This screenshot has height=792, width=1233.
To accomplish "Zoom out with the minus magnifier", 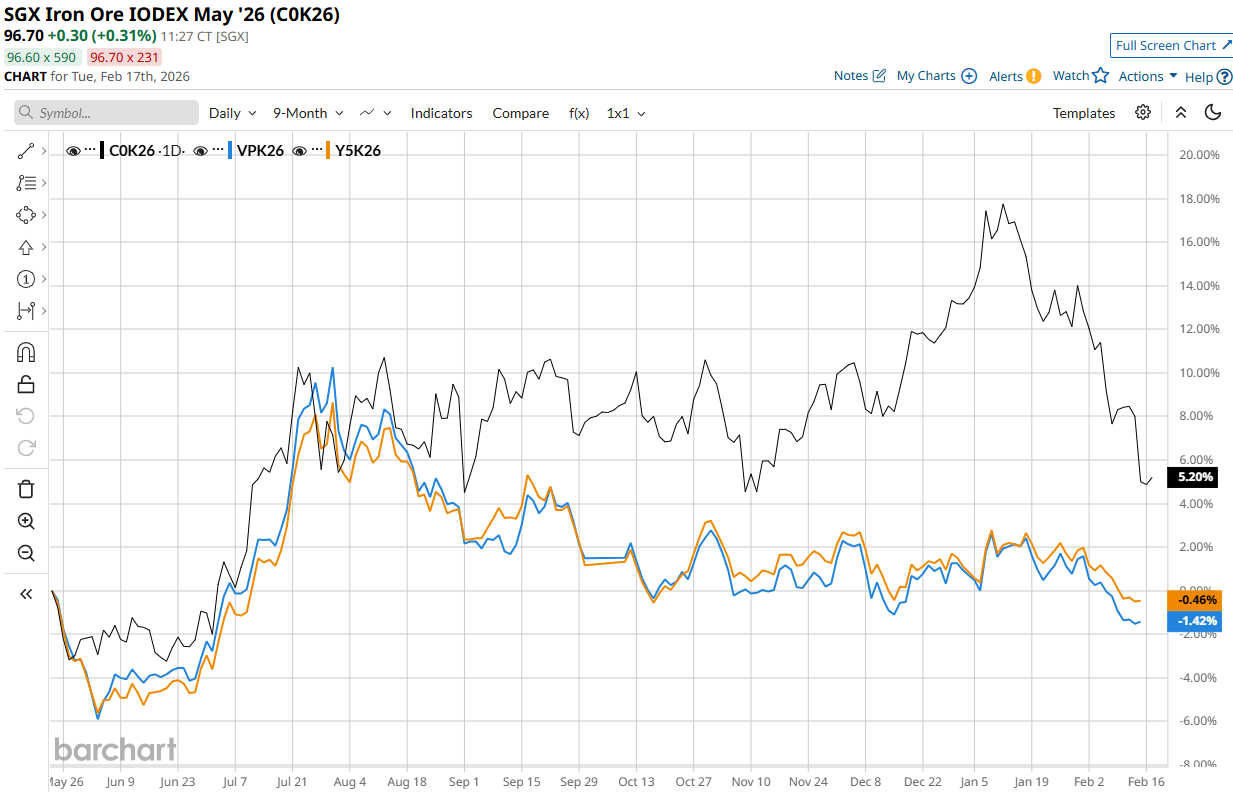I will point(26,553).
